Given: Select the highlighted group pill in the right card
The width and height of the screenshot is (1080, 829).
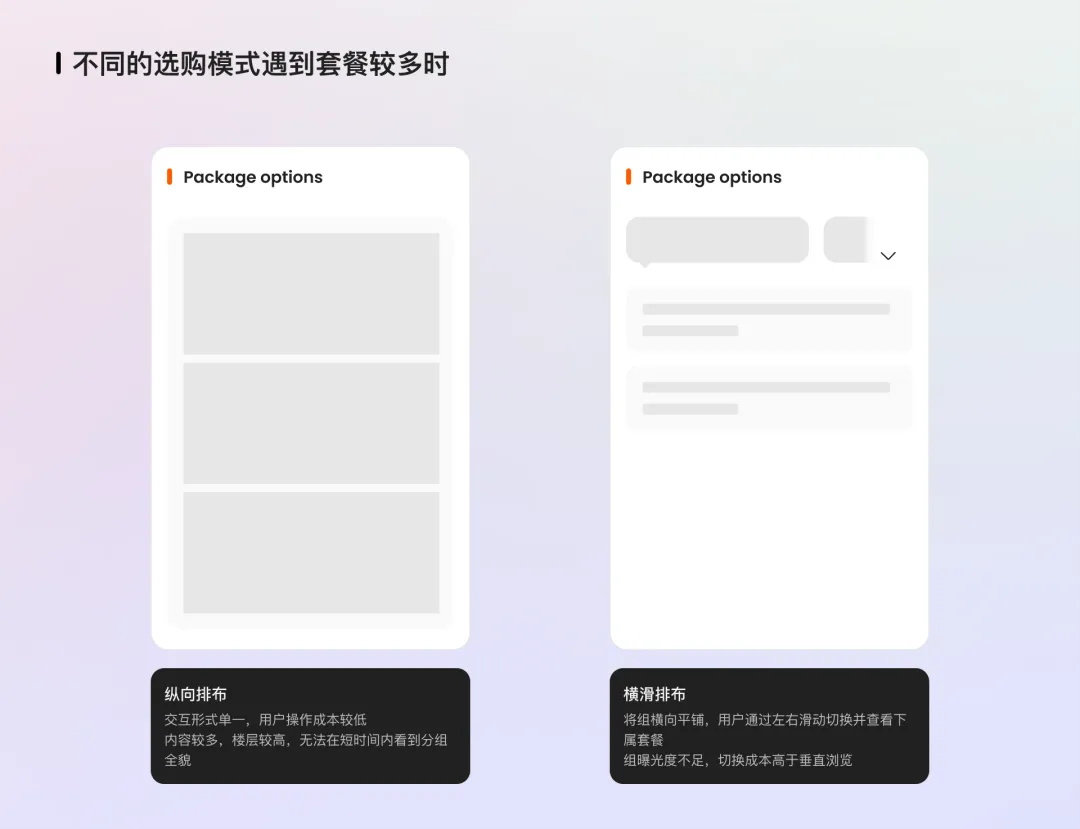Looking at the screenshot, I should (x=716, y=240).
